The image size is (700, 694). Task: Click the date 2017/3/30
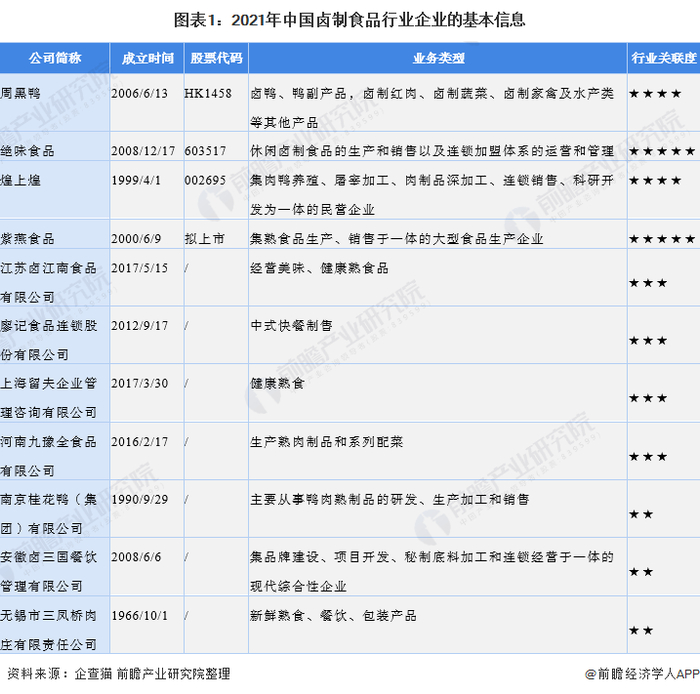(139, 383)
